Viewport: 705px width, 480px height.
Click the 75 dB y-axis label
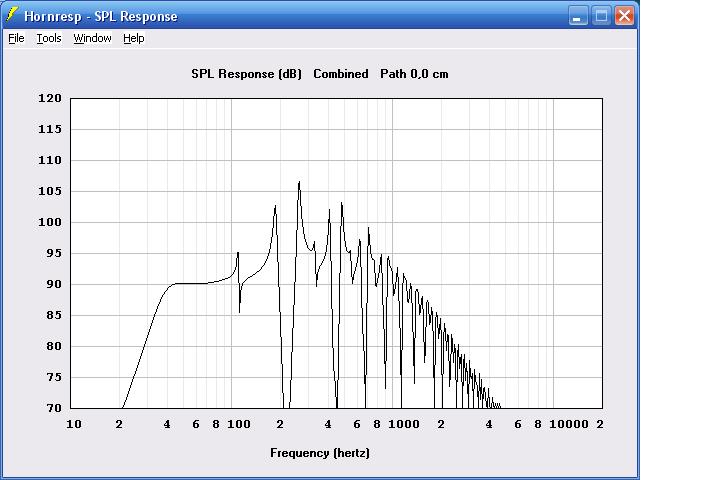[x=54, y=378]
